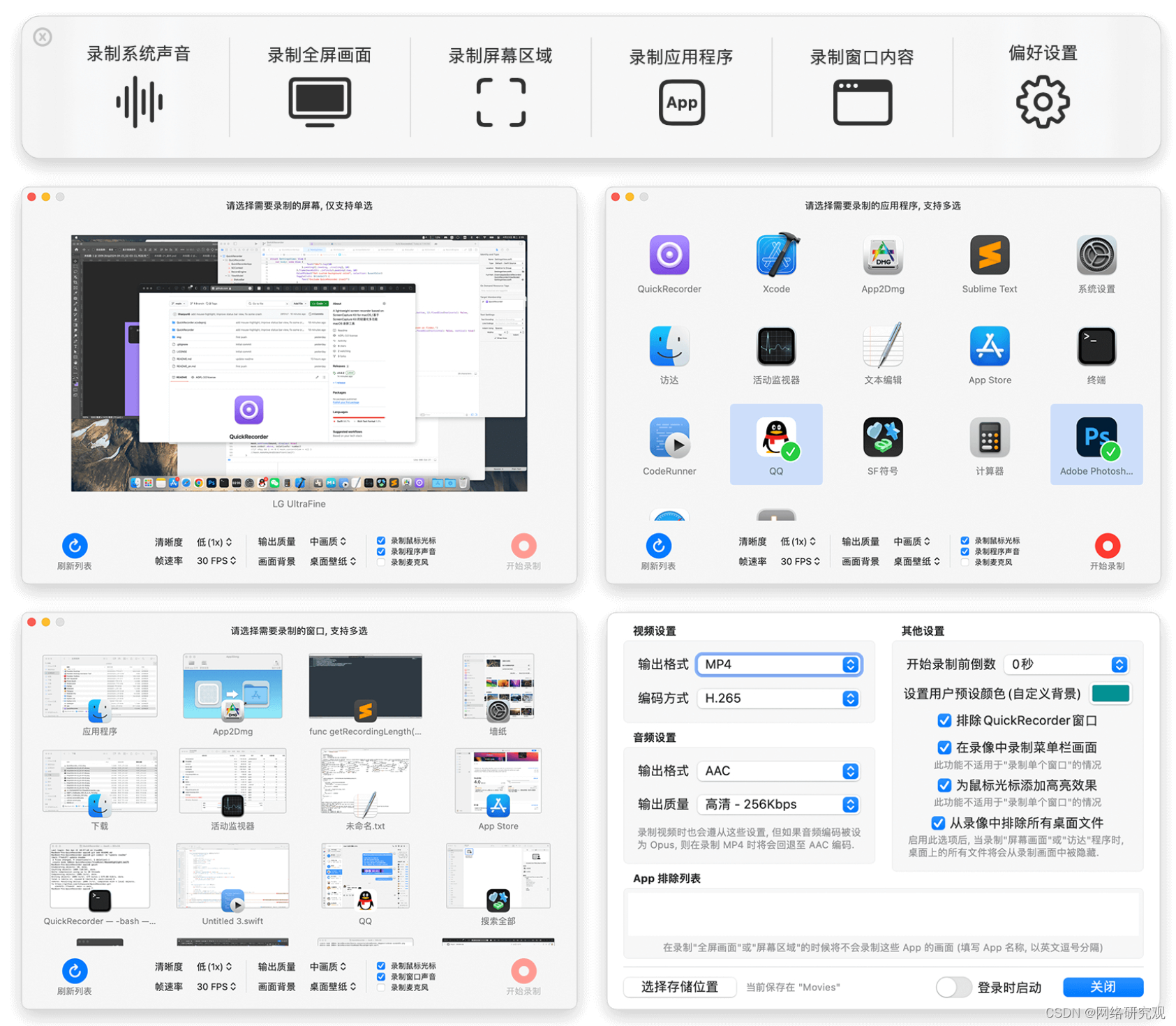
Task: Click the record window content icon
Action: (x=862, y=103)
